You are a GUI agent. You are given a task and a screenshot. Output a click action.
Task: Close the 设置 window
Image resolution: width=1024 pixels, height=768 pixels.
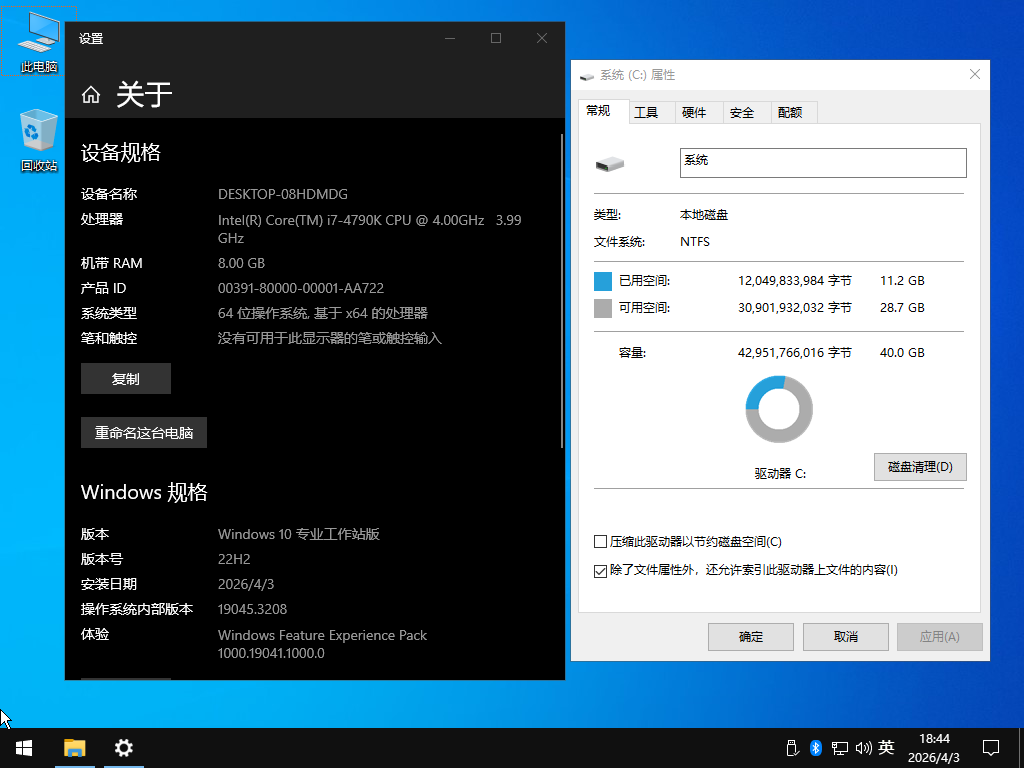click(x=542, y=38)
